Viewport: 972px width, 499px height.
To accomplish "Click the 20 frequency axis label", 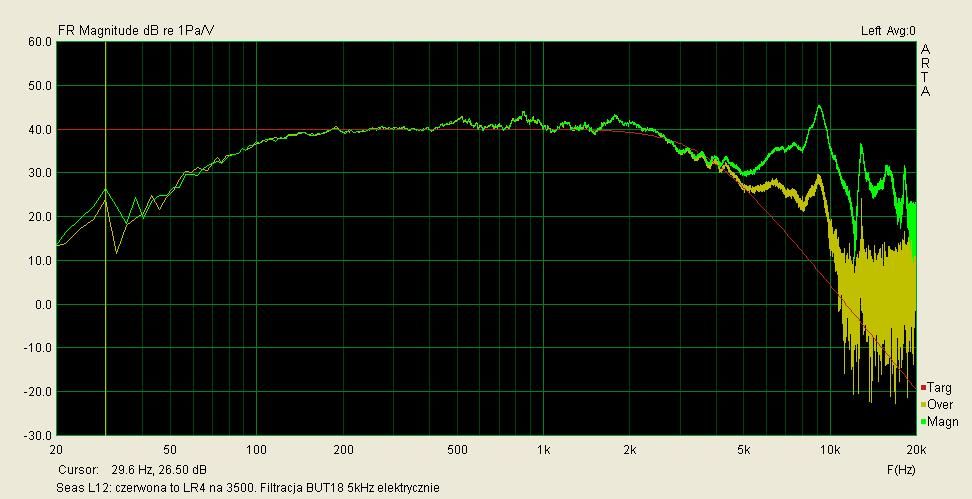I will (x=56, y=450).
